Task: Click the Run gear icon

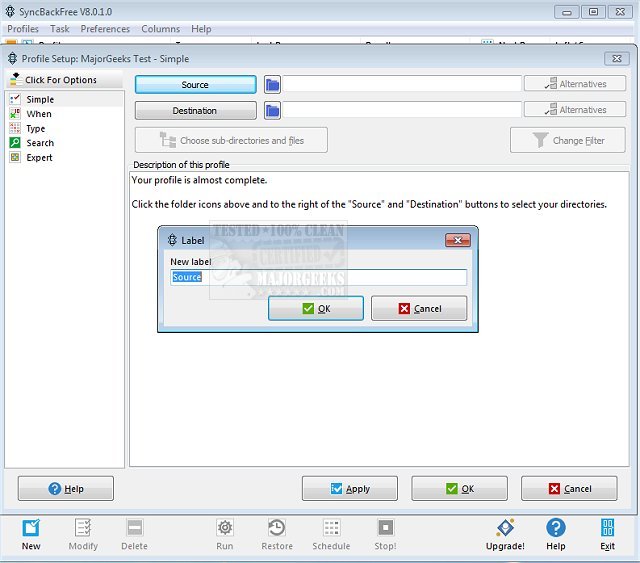Action: click(224, 528)
